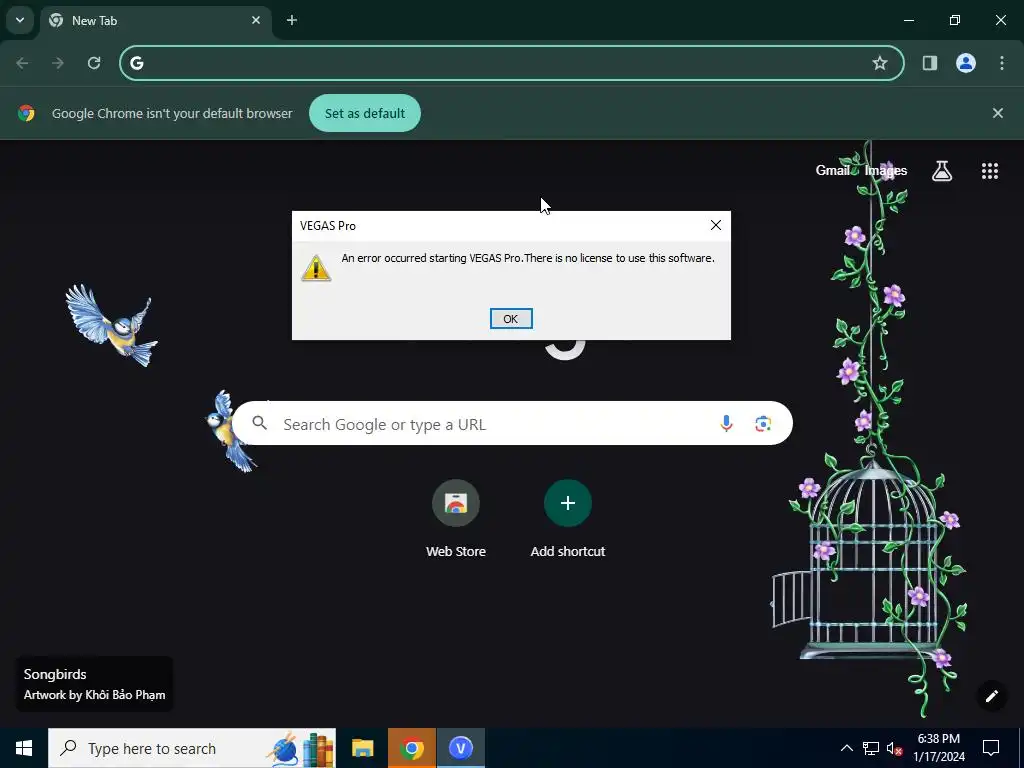Customize this page with the pencil icon
1024x768 pixels.
pyautogui.click(x=991, y=696)
